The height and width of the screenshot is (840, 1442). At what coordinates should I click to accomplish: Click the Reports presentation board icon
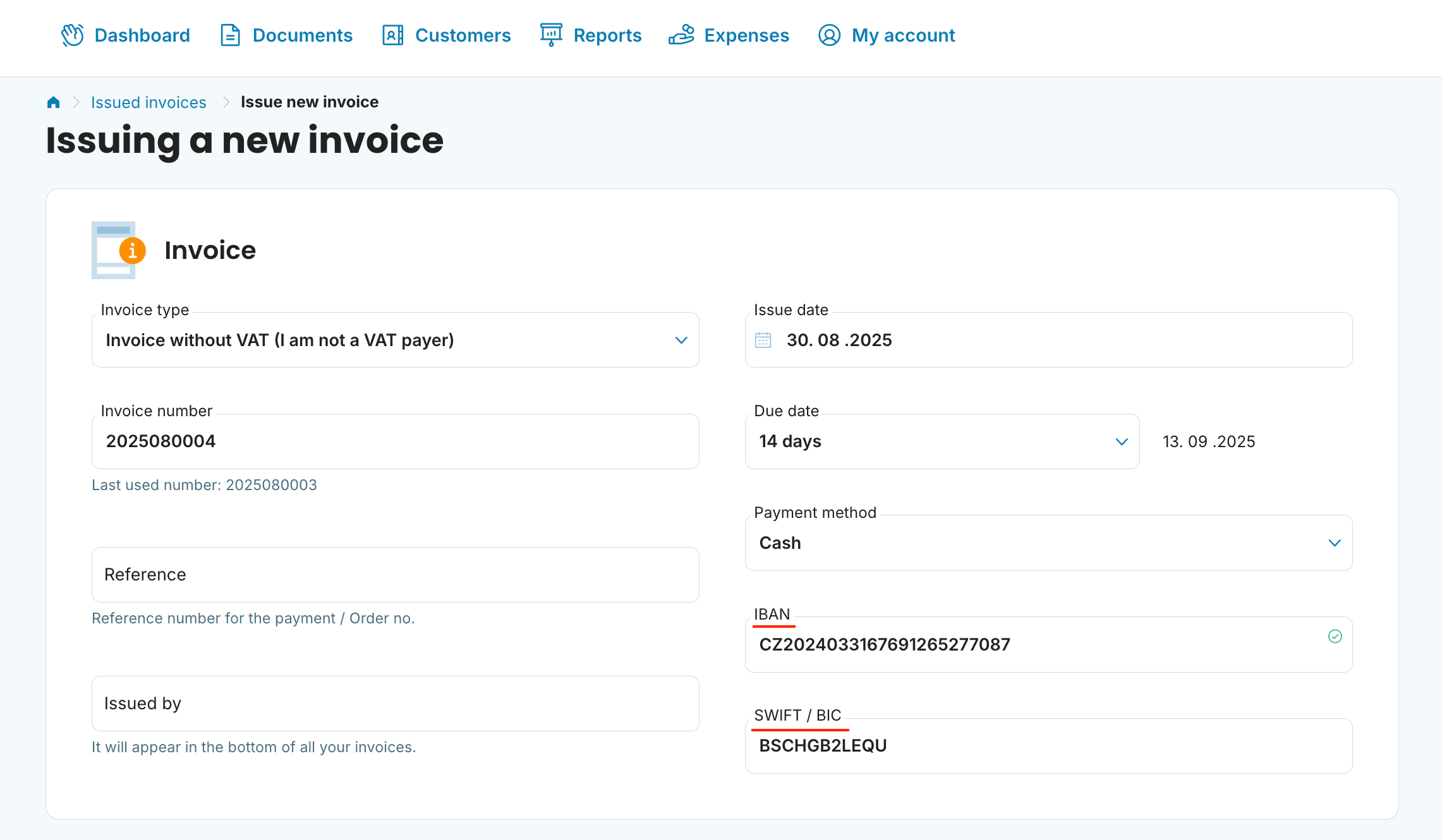pos(551,35)
